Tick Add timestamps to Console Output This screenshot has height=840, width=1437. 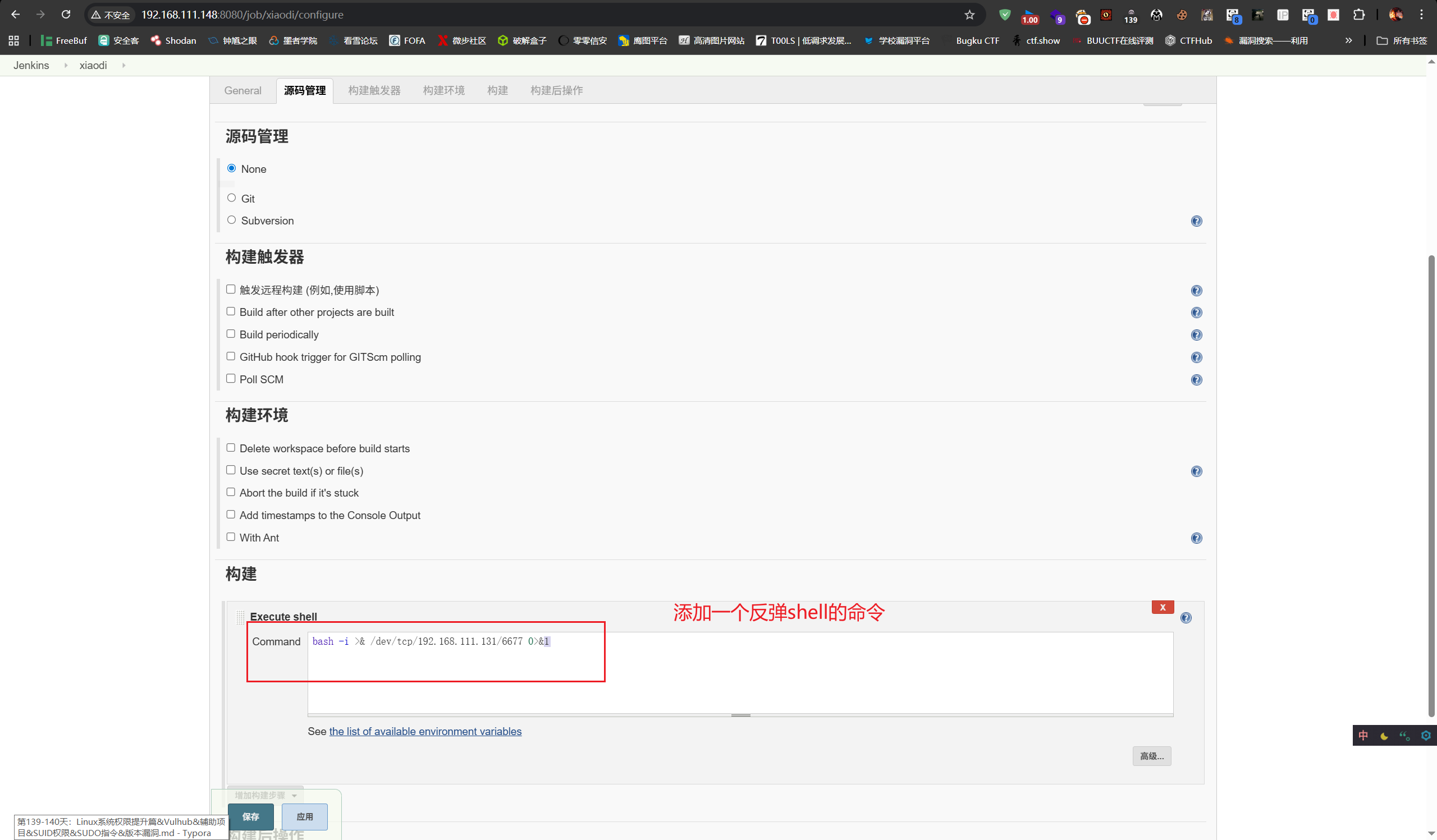(x=231, y=515)
